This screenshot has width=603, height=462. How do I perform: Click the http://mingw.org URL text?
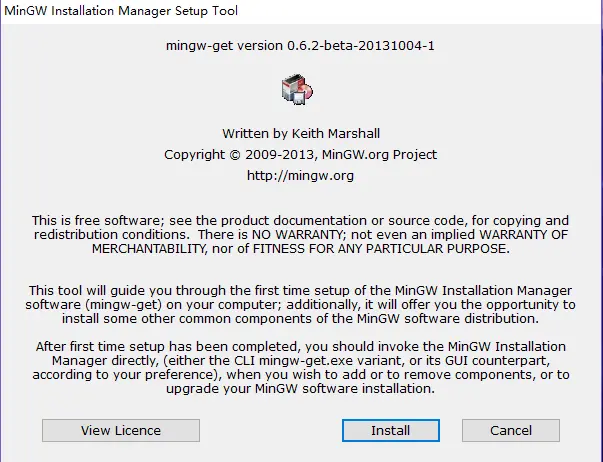point(300,175)
